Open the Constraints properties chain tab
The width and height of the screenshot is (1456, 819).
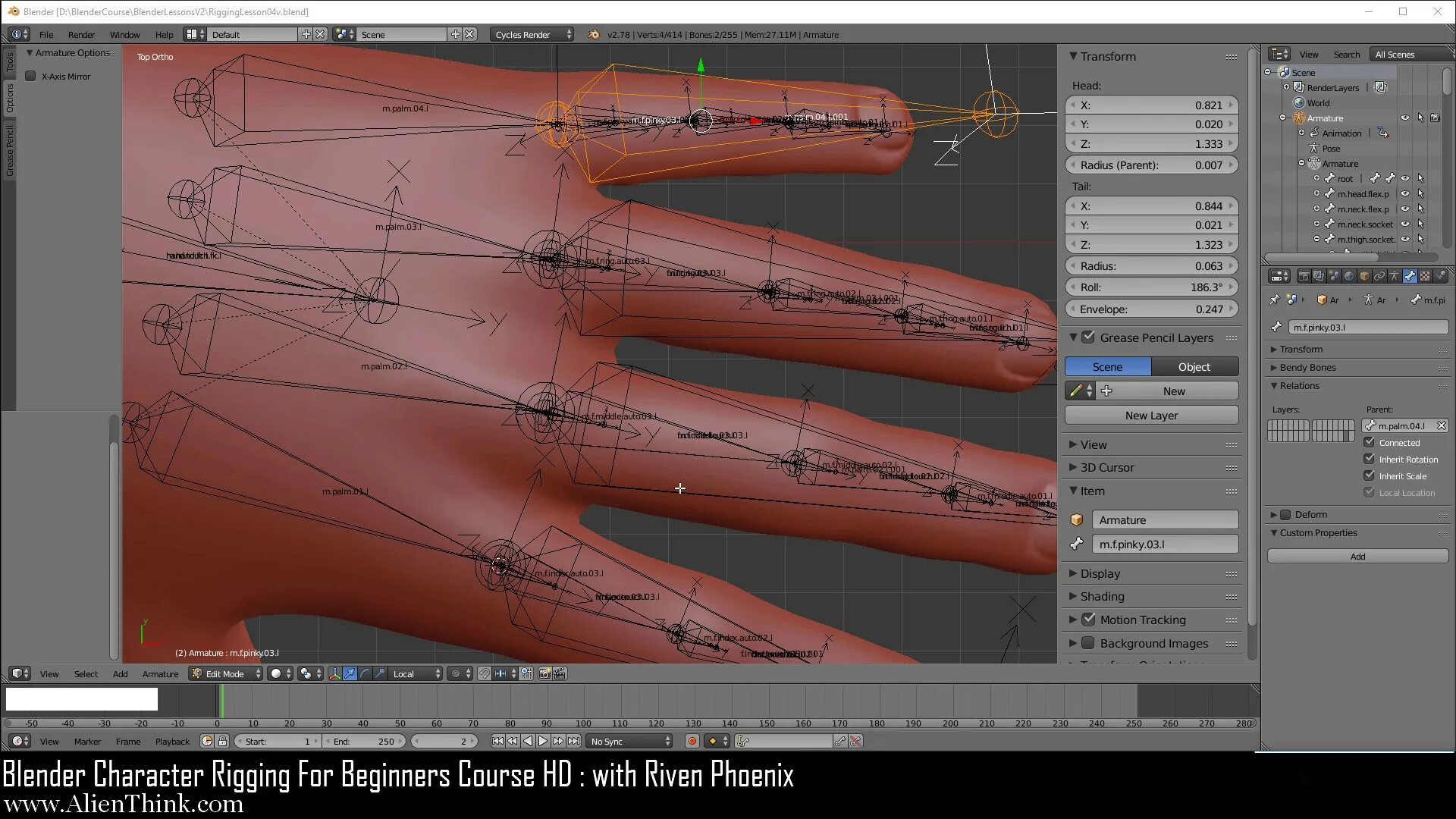coord(1379,276)
